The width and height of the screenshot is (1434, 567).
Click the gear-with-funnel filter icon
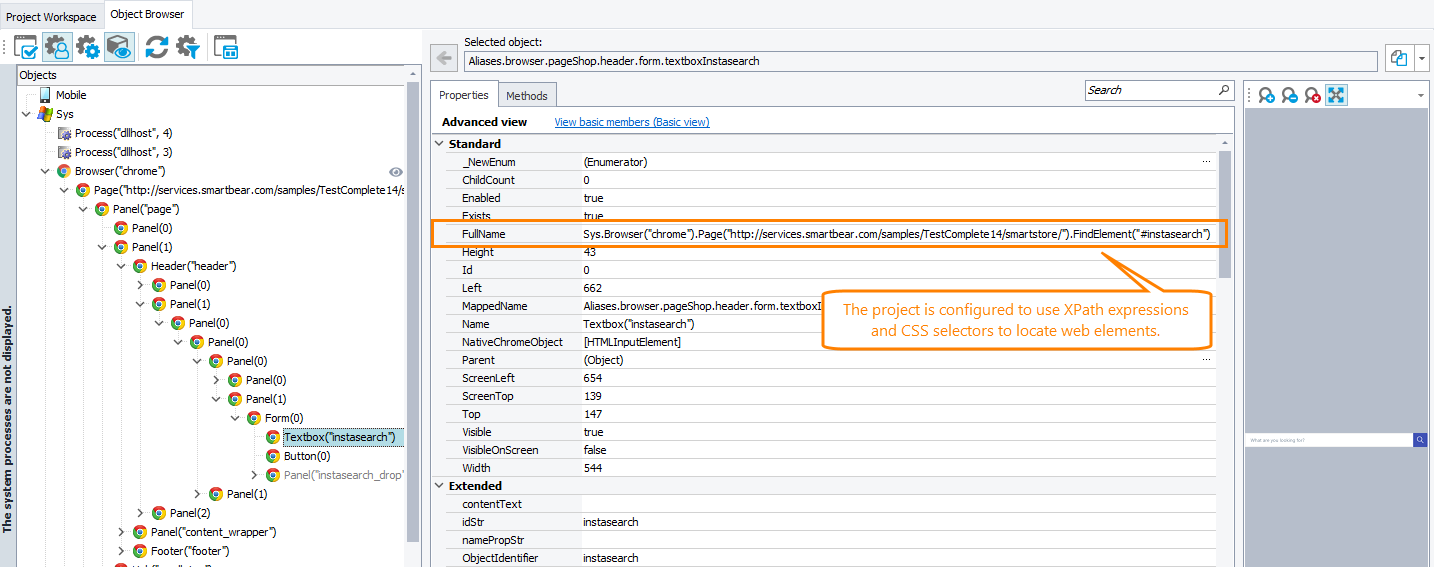pos(187,47)
